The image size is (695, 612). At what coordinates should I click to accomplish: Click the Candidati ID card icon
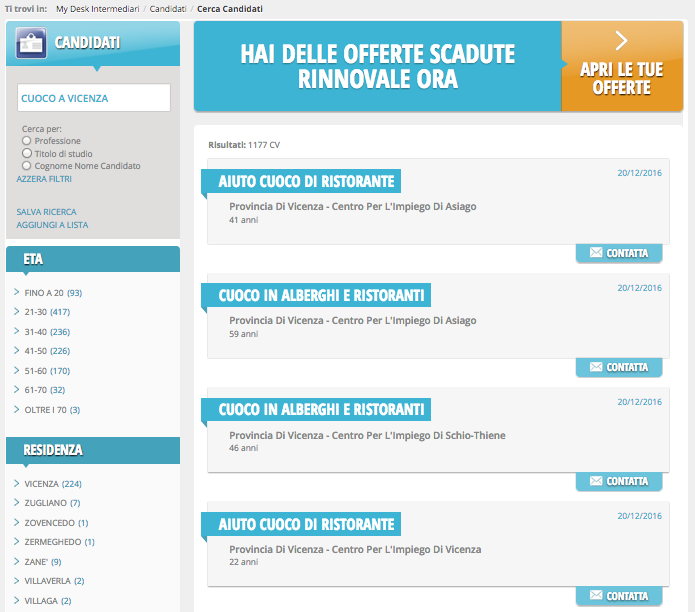pyautogui.click(x=29, y=43)
